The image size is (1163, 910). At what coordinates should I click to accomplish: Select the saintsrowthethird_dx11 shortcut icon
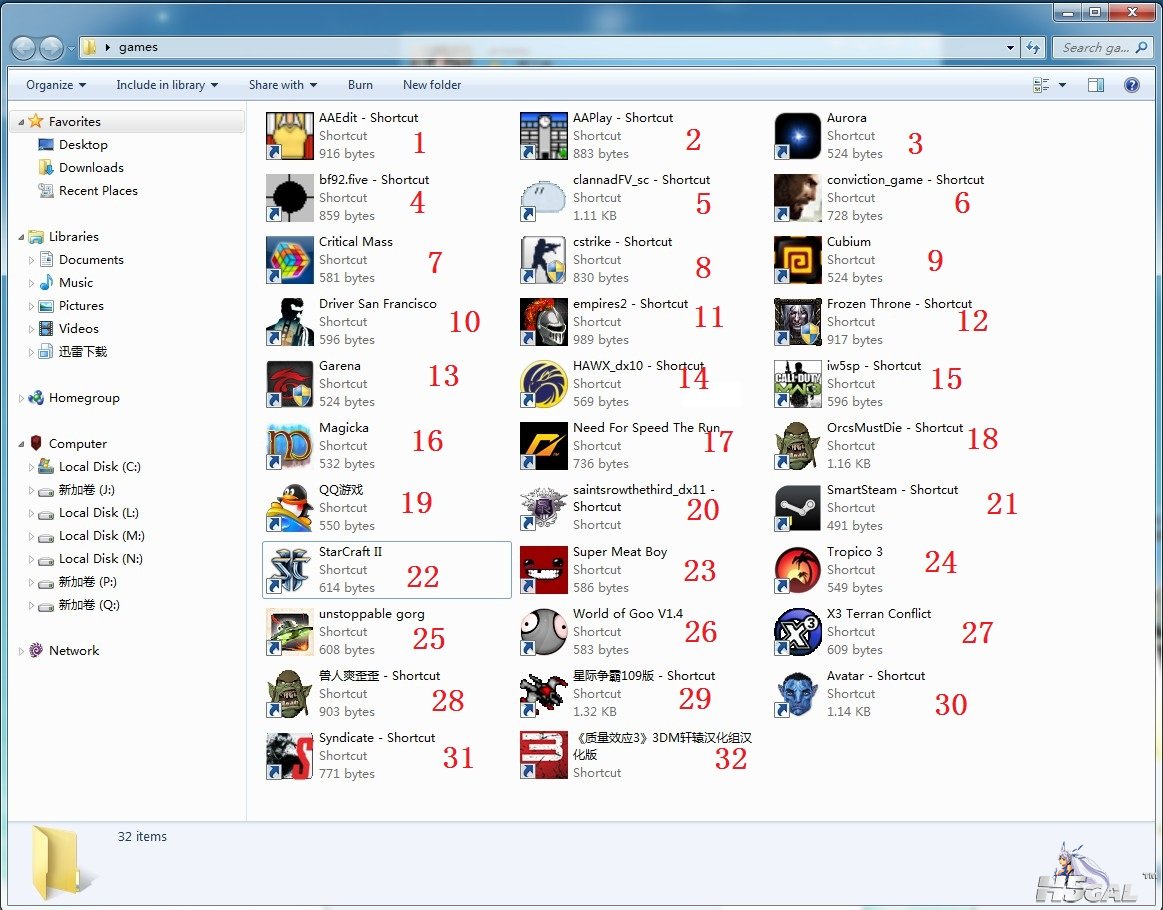(x=544, y=508)
